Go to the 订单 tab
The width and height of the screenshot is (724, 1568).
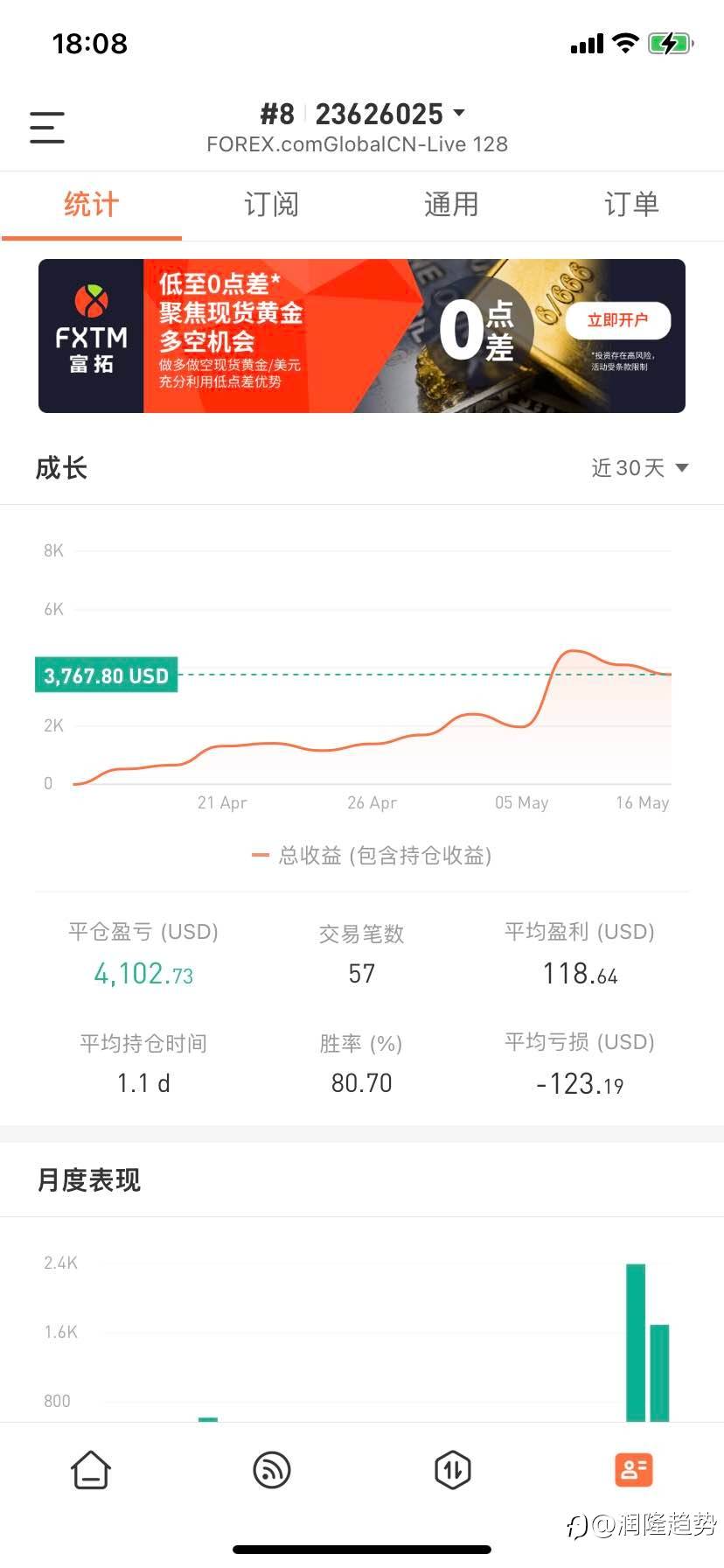click(x=632, y=205)
